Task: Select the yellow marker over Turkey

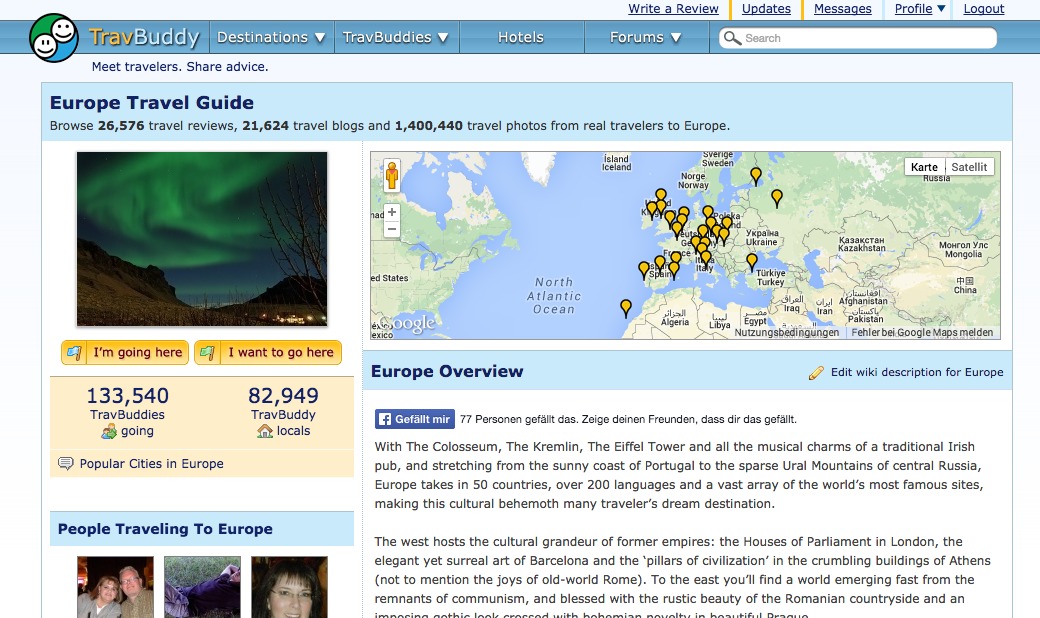Action: coord(752,261)
